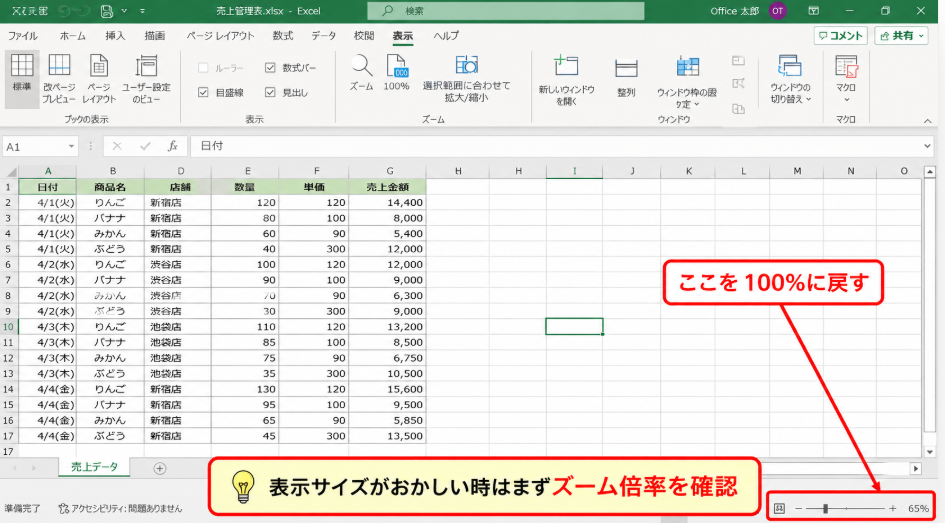Click the status bar view icon beside zoom slider

click(779, 509)
